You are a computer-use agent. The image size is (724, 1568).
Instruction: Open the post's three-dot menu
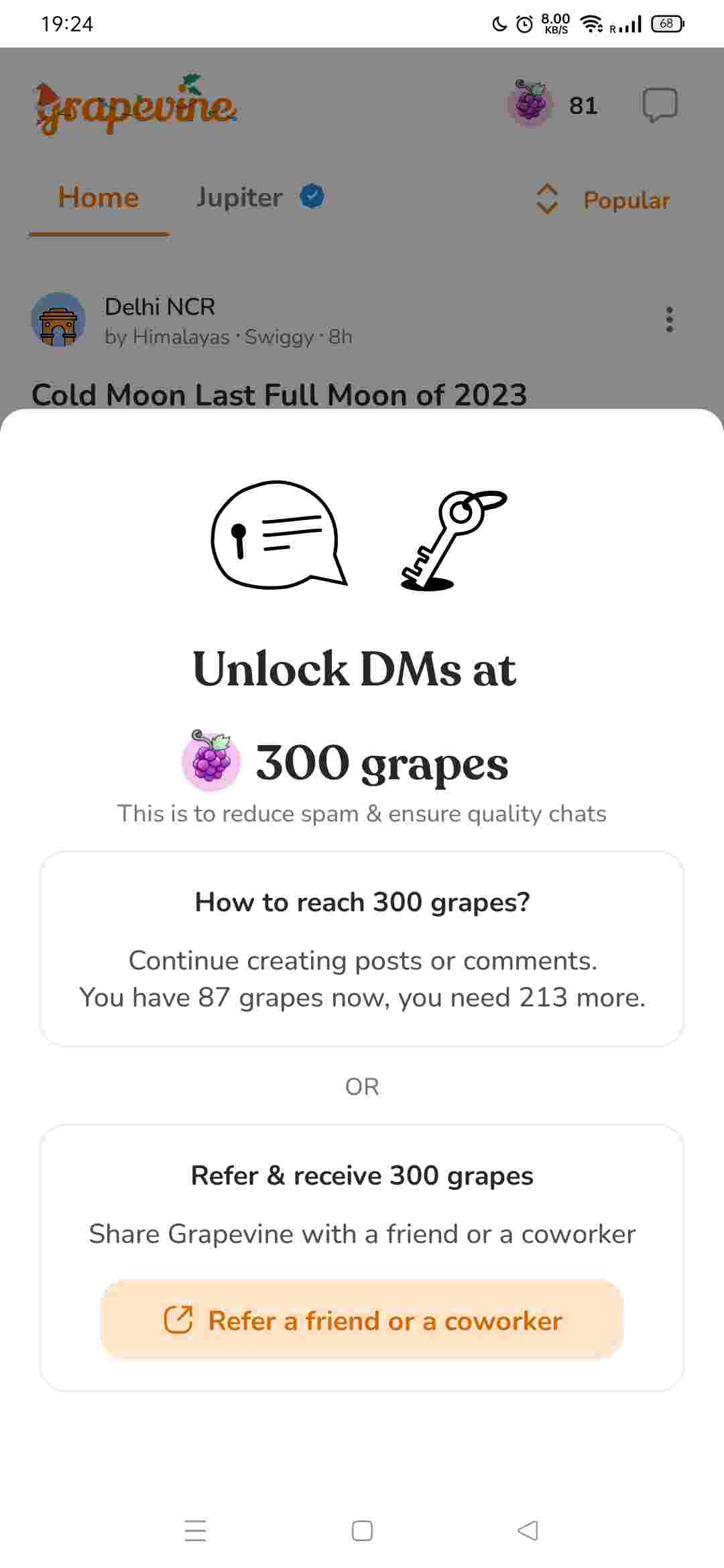669,320
